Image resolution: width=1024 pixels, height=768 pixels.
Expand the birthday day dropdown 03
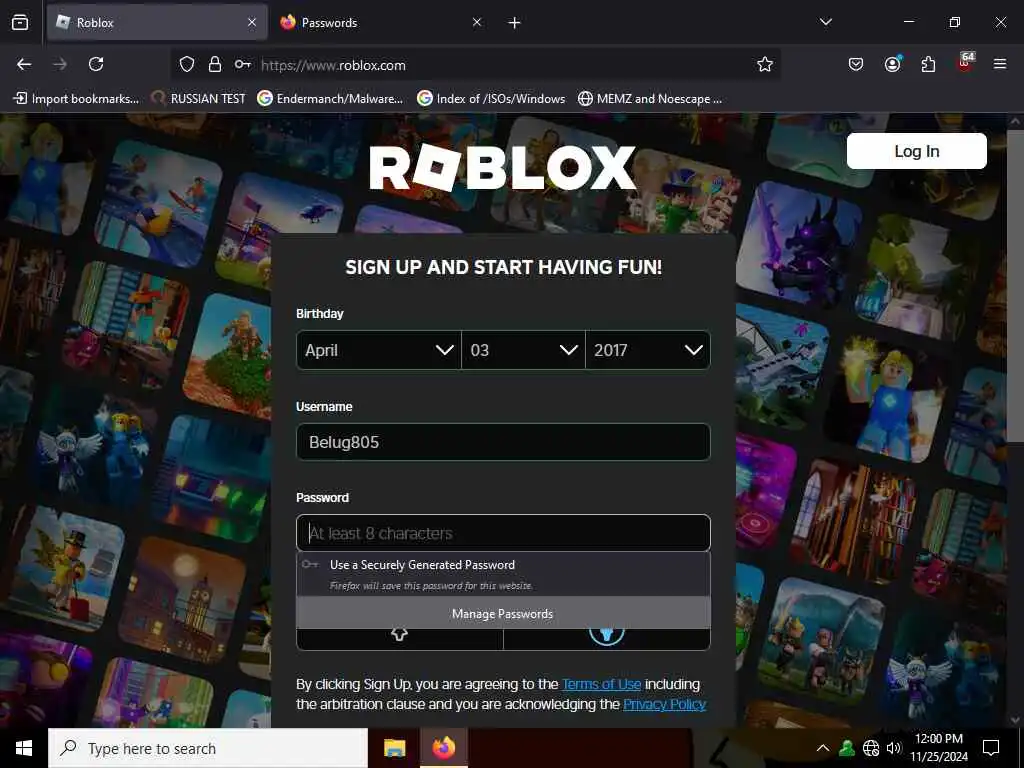click(x=523, y=350)
